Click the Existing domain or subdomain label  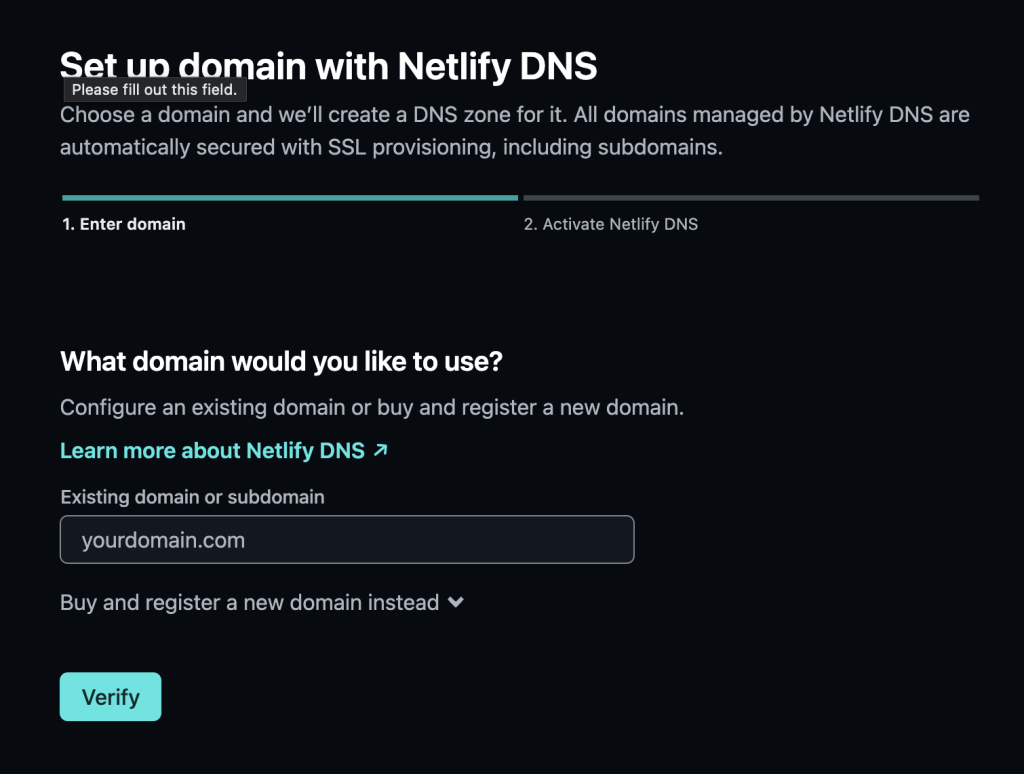192,497
